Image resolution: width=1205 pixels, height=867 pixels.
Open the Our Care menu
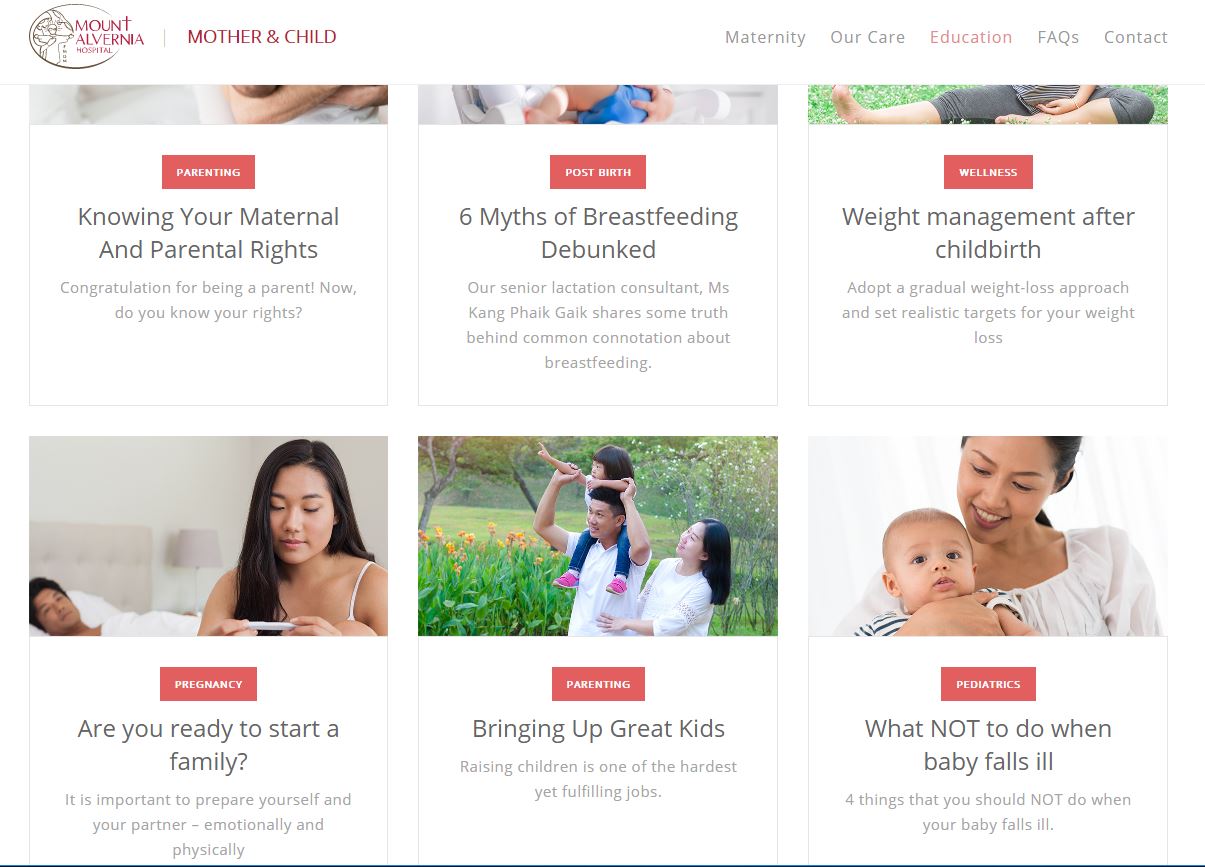click(867, 37)
